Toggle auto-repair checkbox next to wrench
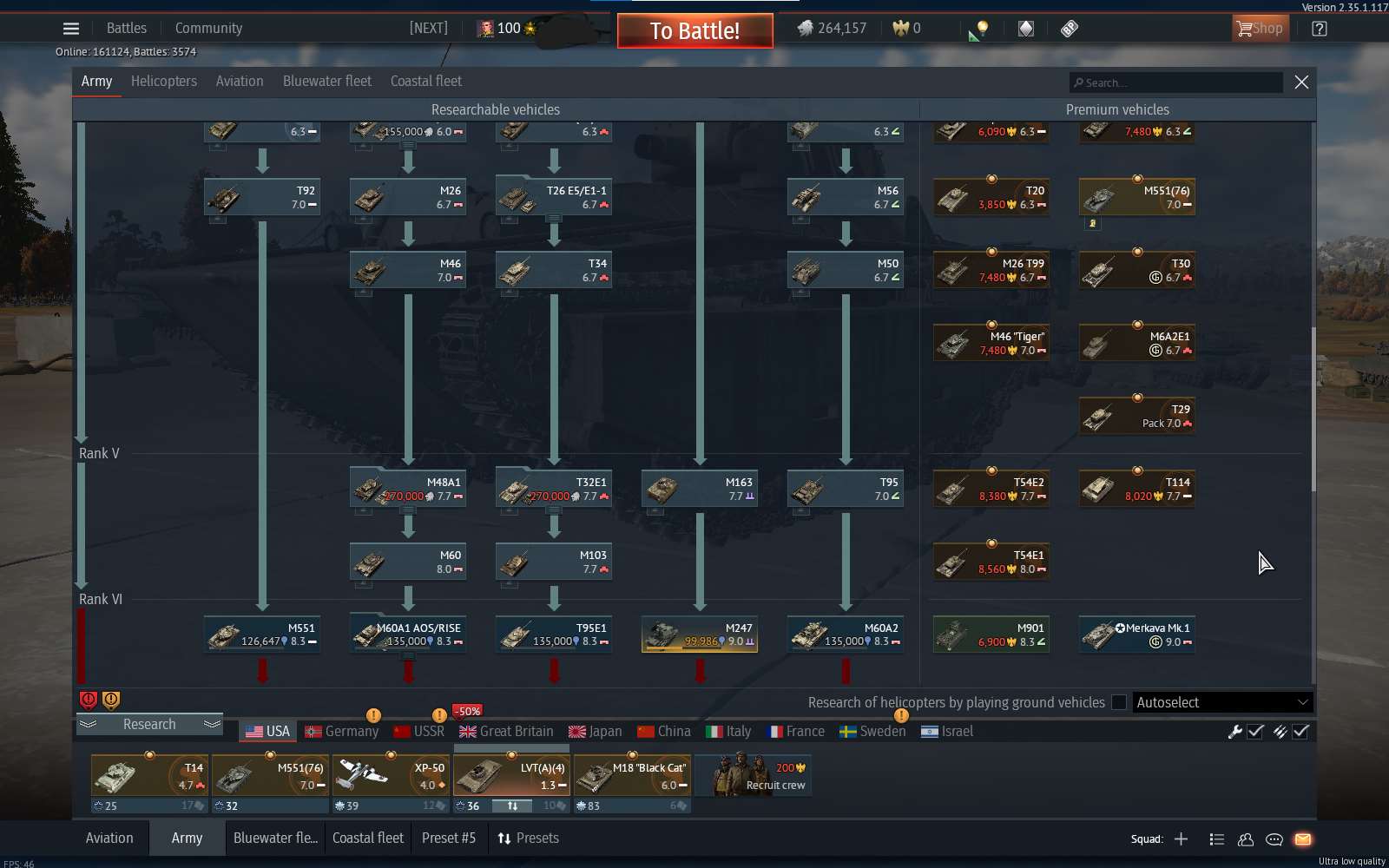Screen dimensions: 1389x868 click(1255, 732)
